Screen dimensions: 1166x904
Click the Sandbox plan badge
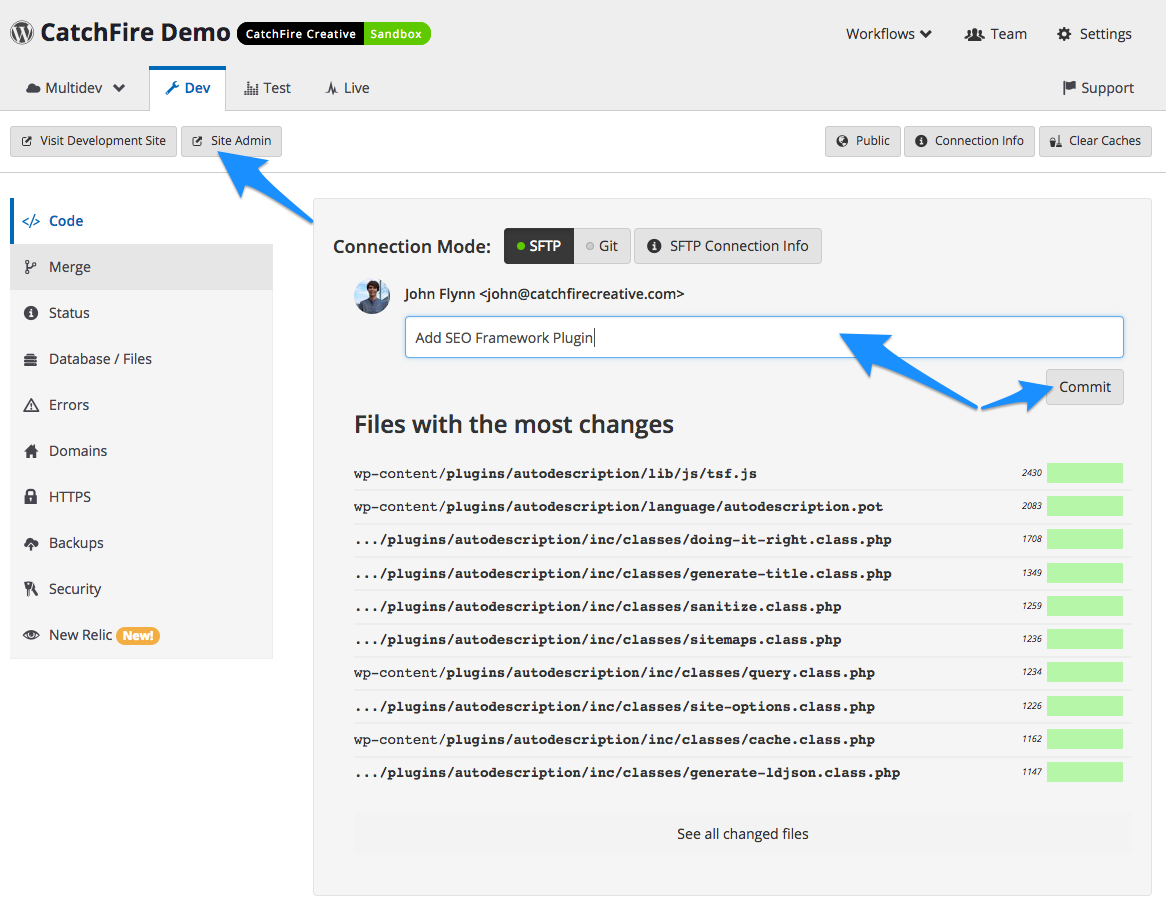click(x=396, y=34)
